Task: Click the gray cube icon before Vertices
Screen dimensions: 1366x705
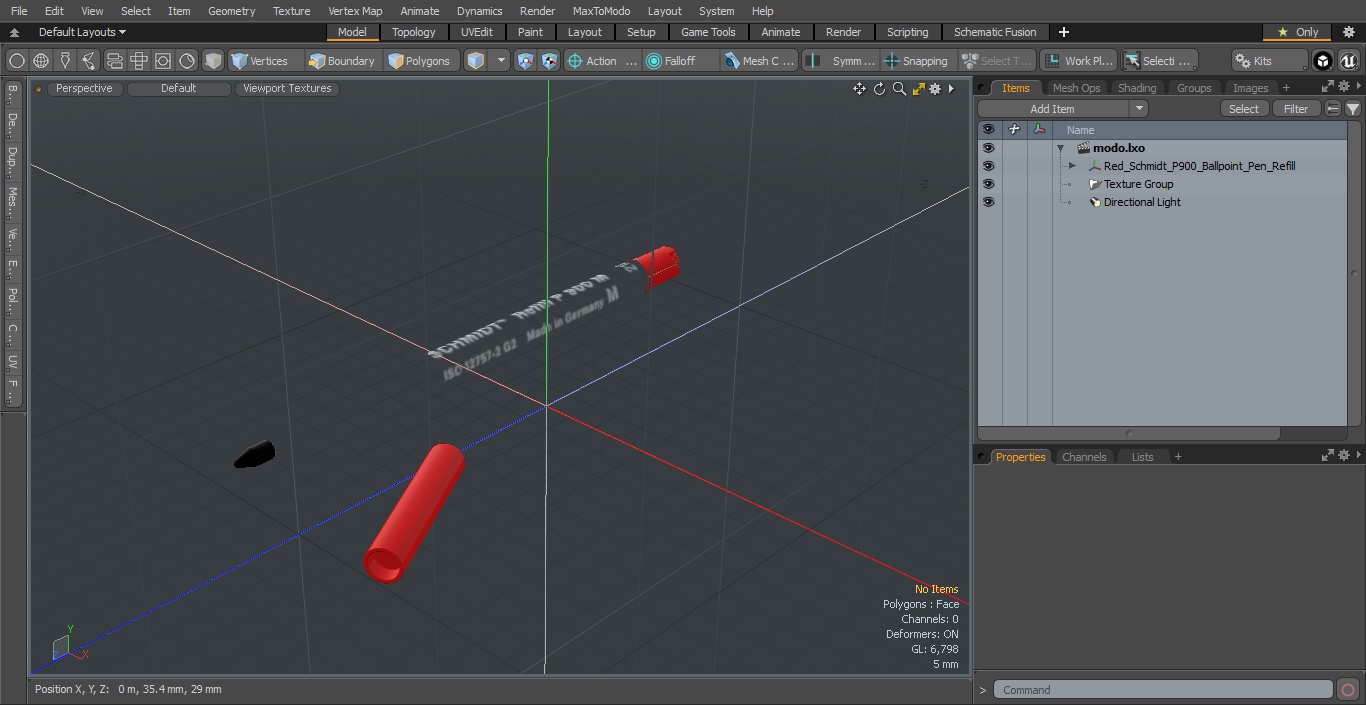Action: pos(213,61)
